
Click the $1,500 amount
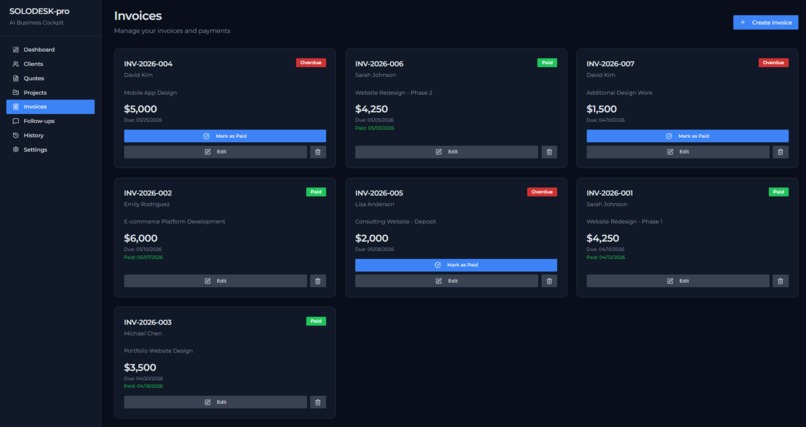point(601,109)
